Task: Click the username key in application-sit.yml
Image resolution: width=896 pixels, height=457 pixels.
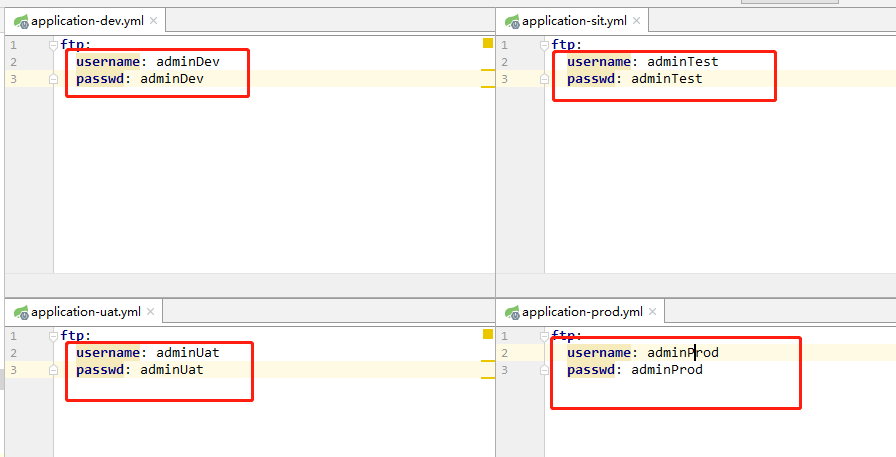Action: coord(599,62)
